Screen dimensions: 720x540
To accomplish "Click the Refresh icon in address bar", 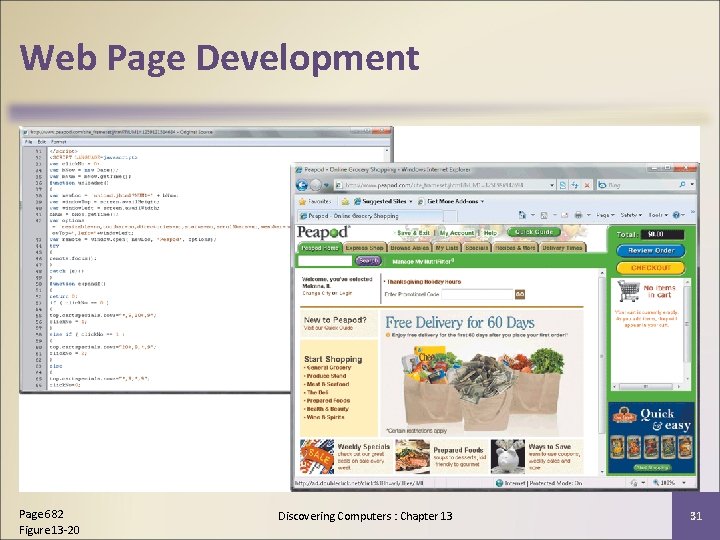I will point(575,185).
